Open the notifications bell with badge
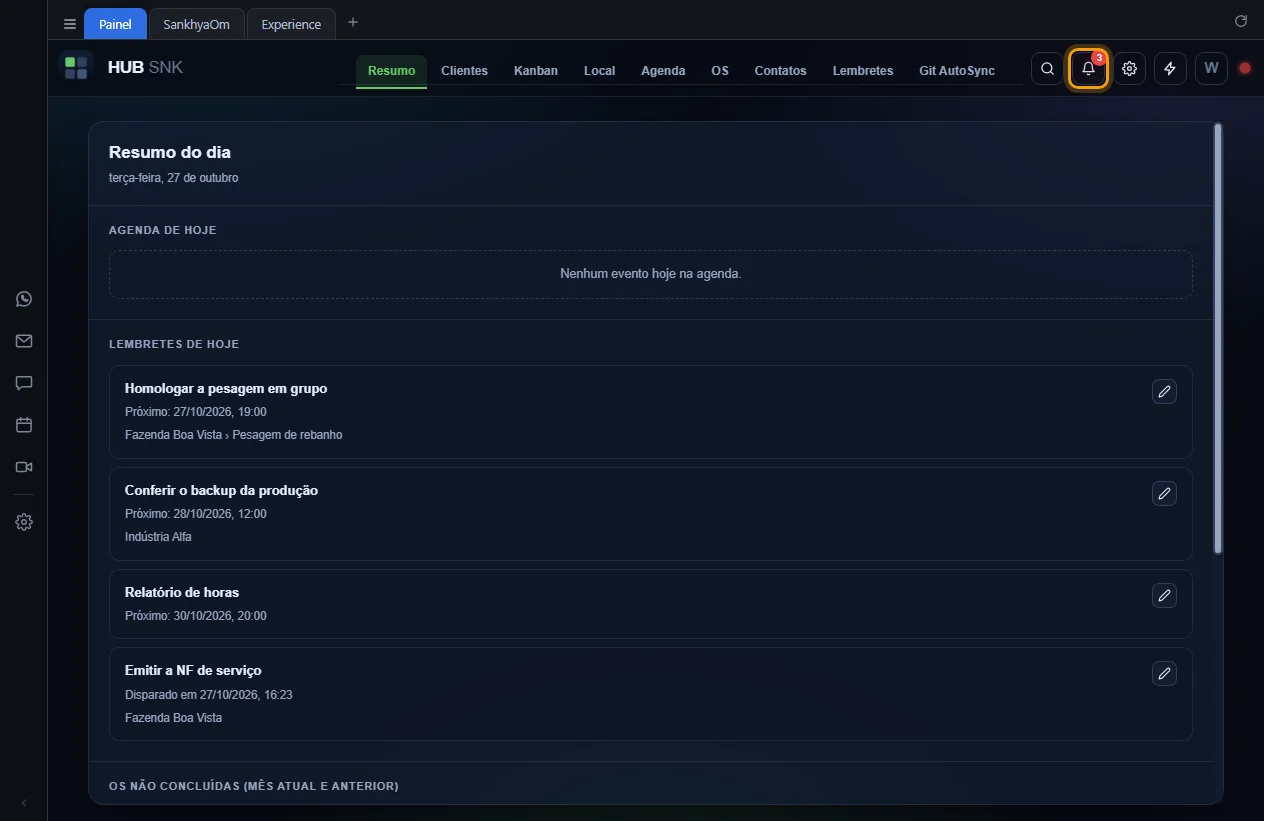Screen dimensions: 1264x821 1088,69
